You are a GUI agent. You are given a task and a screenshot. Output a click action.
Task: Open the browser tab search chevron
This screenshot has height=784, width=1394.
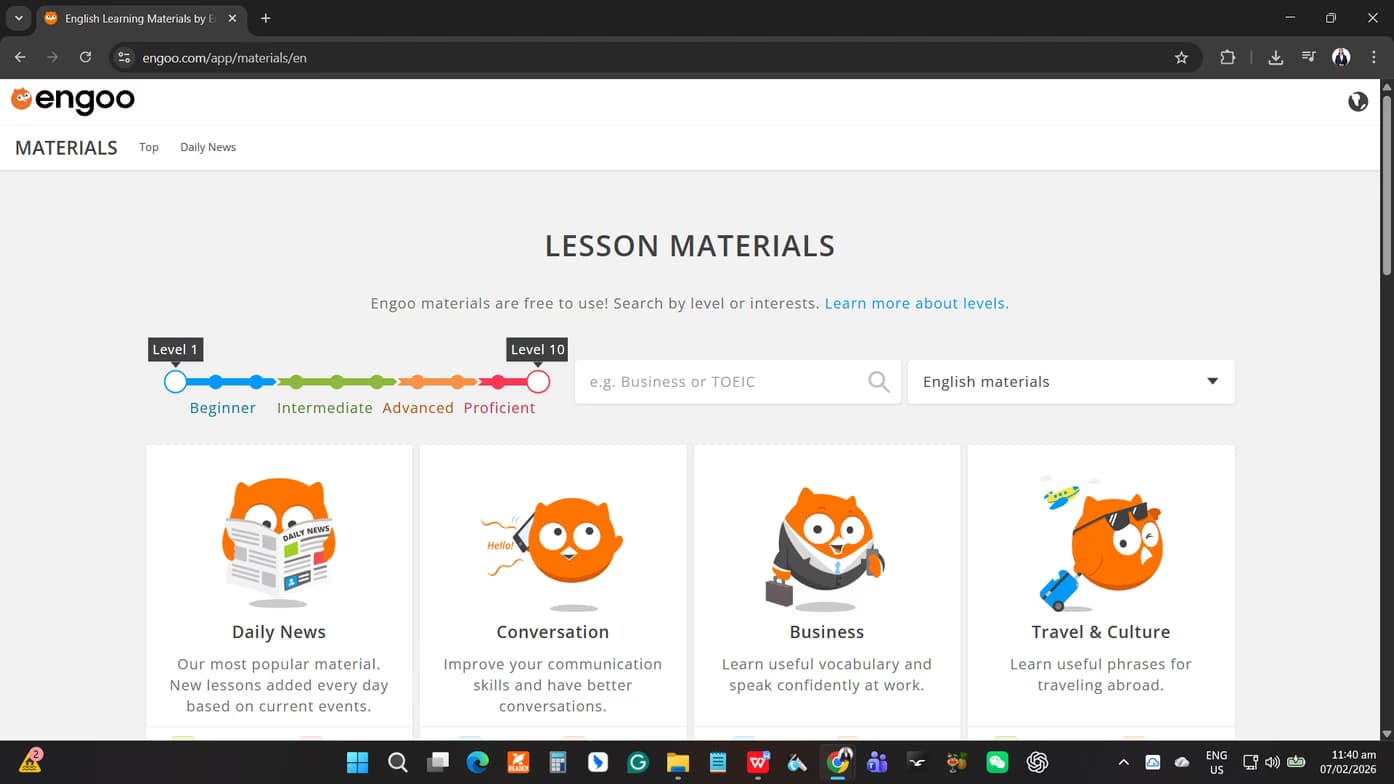click(18, 17)
